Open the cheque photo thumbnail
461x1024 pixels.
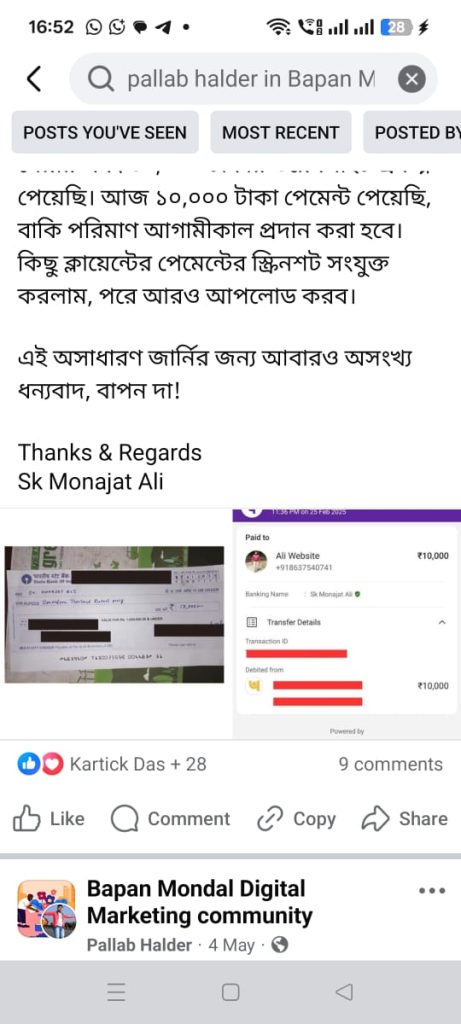(114, 615)
